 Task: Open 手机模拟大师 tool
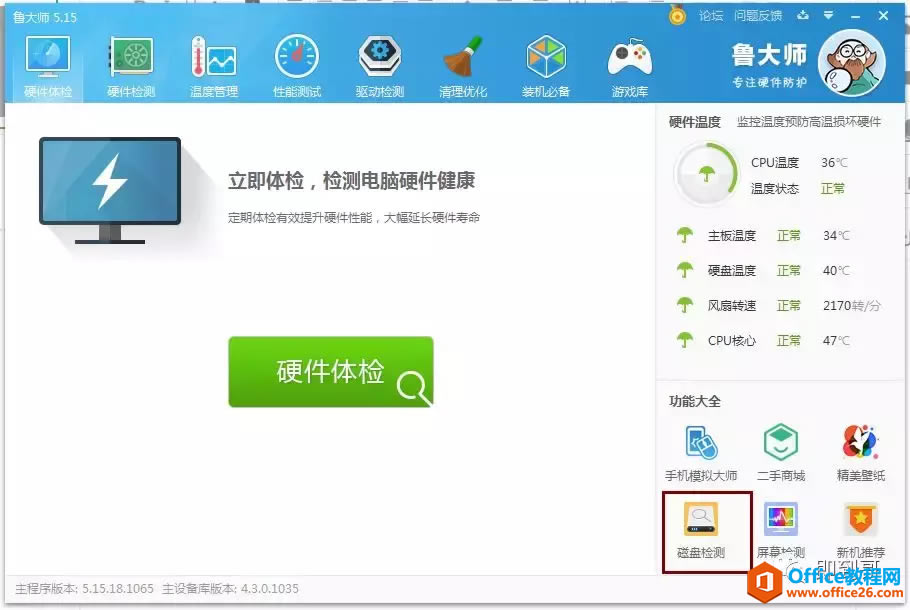point(701,453)
